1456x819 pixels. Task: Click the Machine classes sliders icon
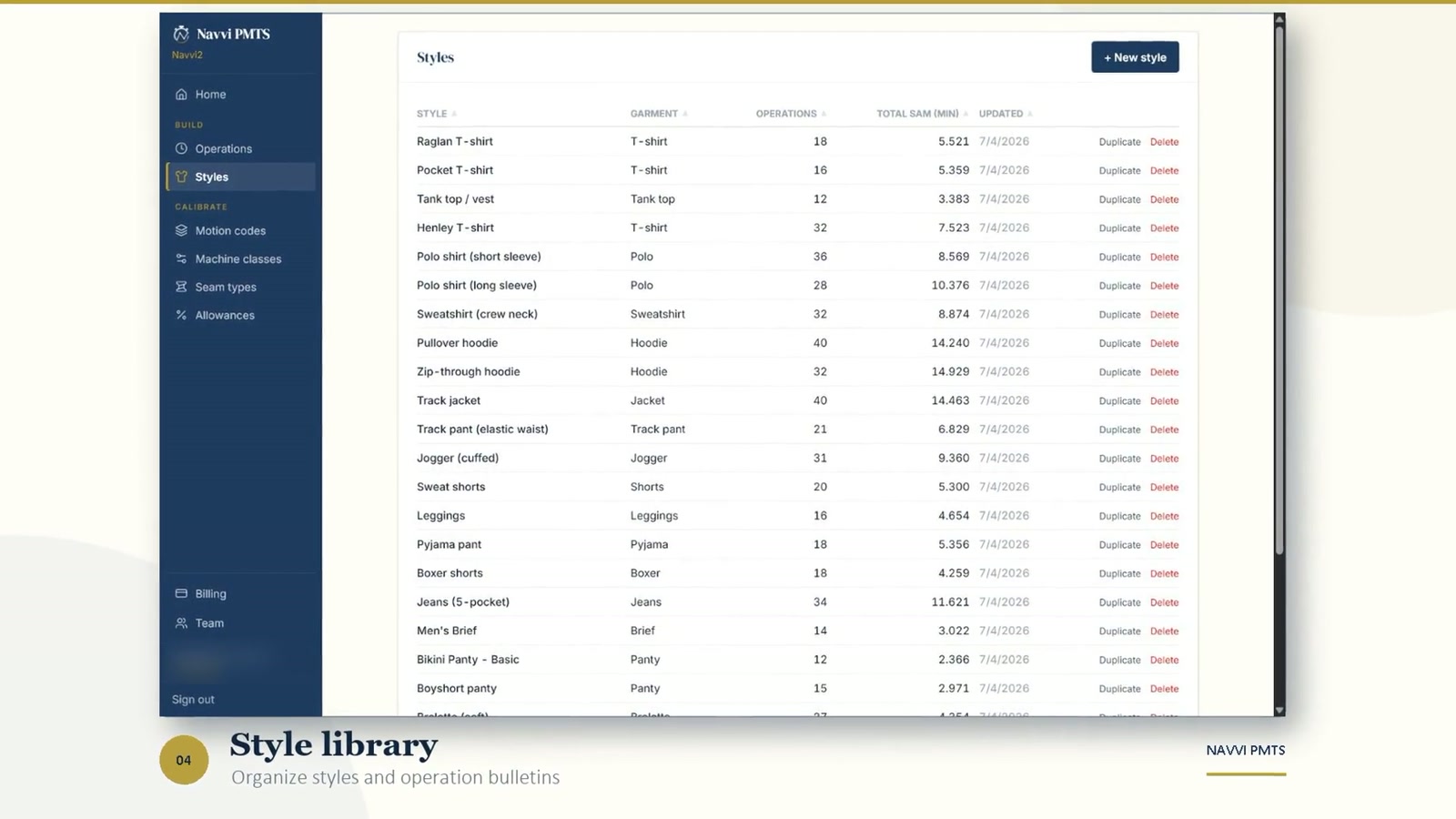coord(181,258)
